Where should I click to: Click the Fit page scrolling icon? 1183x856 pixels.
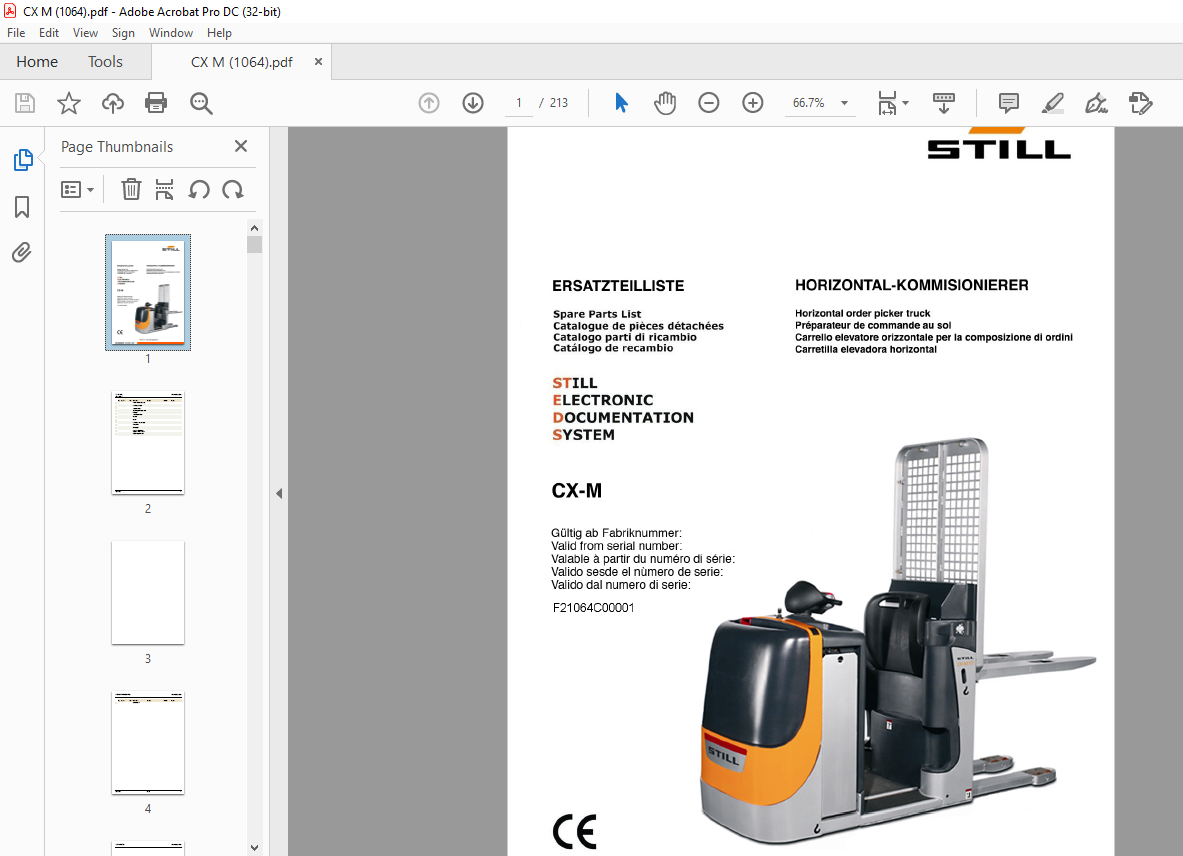887,103
